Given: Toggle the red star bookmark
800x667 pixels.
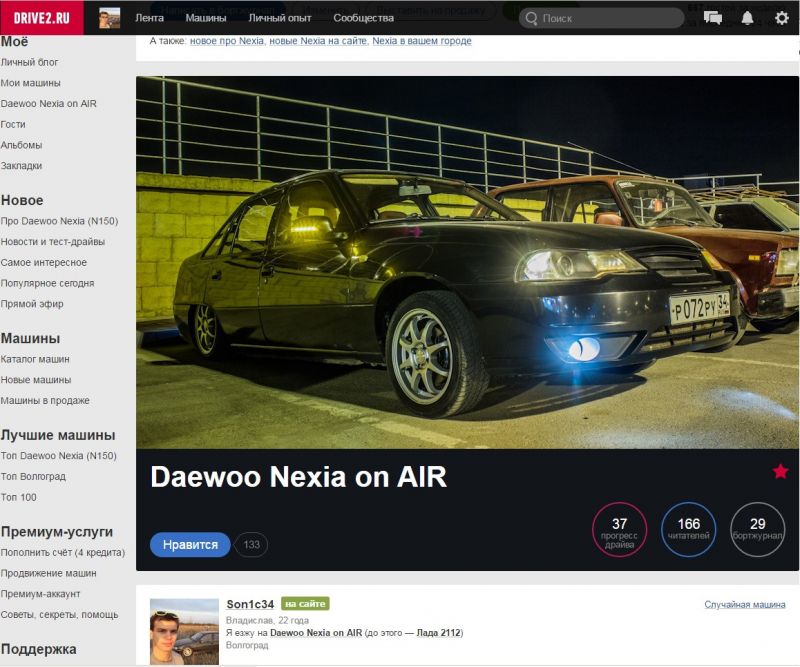Looking at the screenshot, I should tap(780, 471).
